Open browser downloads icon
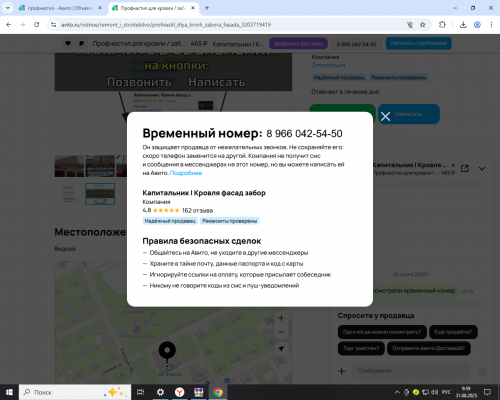This screenshot has height=400, width=500. click(x=463, y=25)
